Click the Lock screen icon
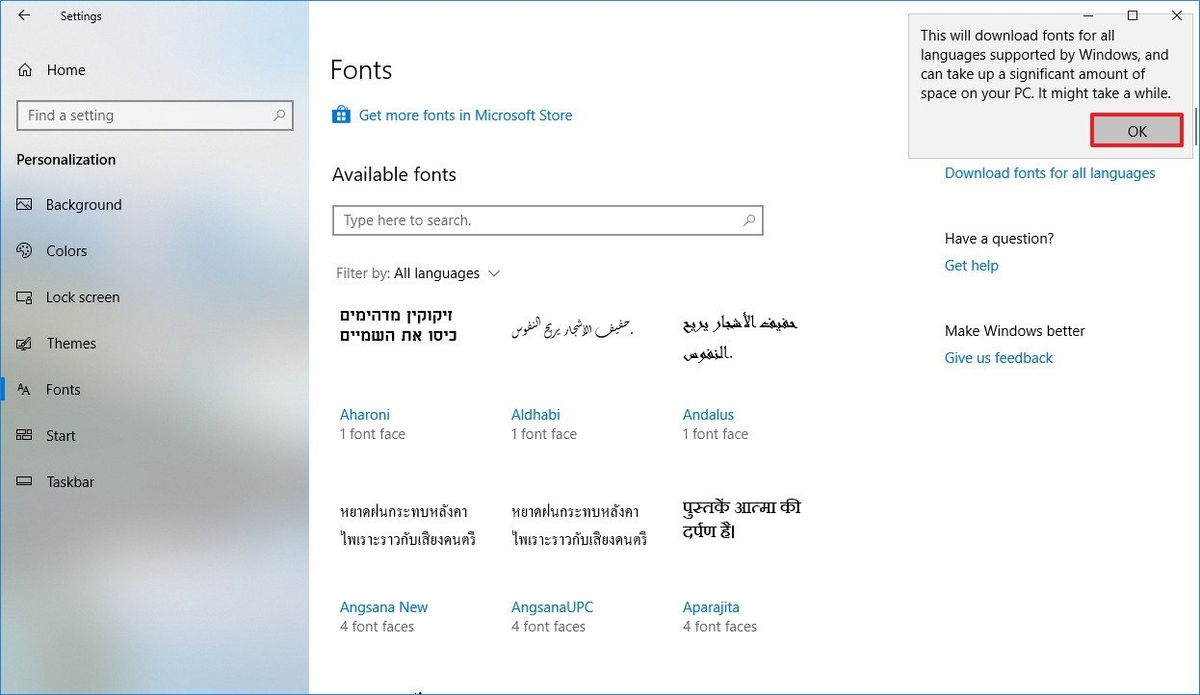 point(24,297)
